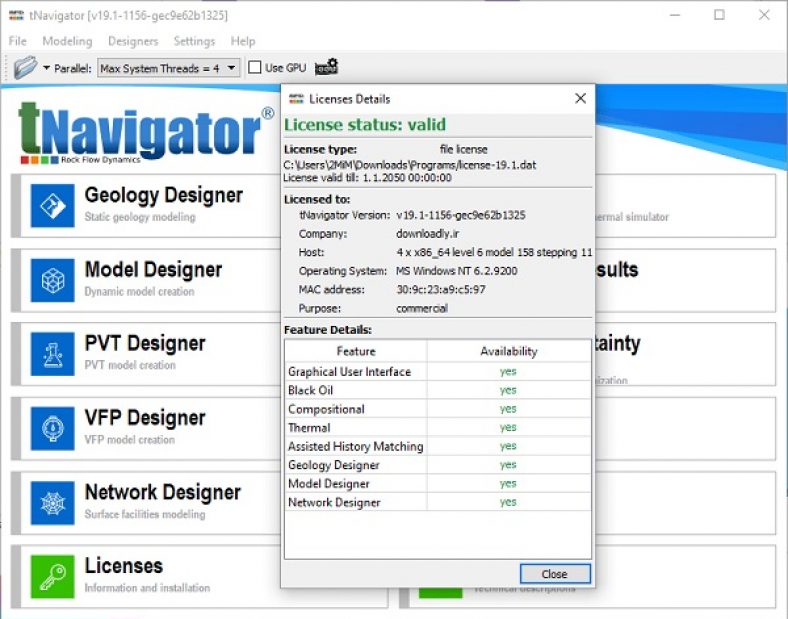The width and height of the screenshot is (788, 619).
Task: Click the Model Designer cube icon
Action: pos(52,280)
